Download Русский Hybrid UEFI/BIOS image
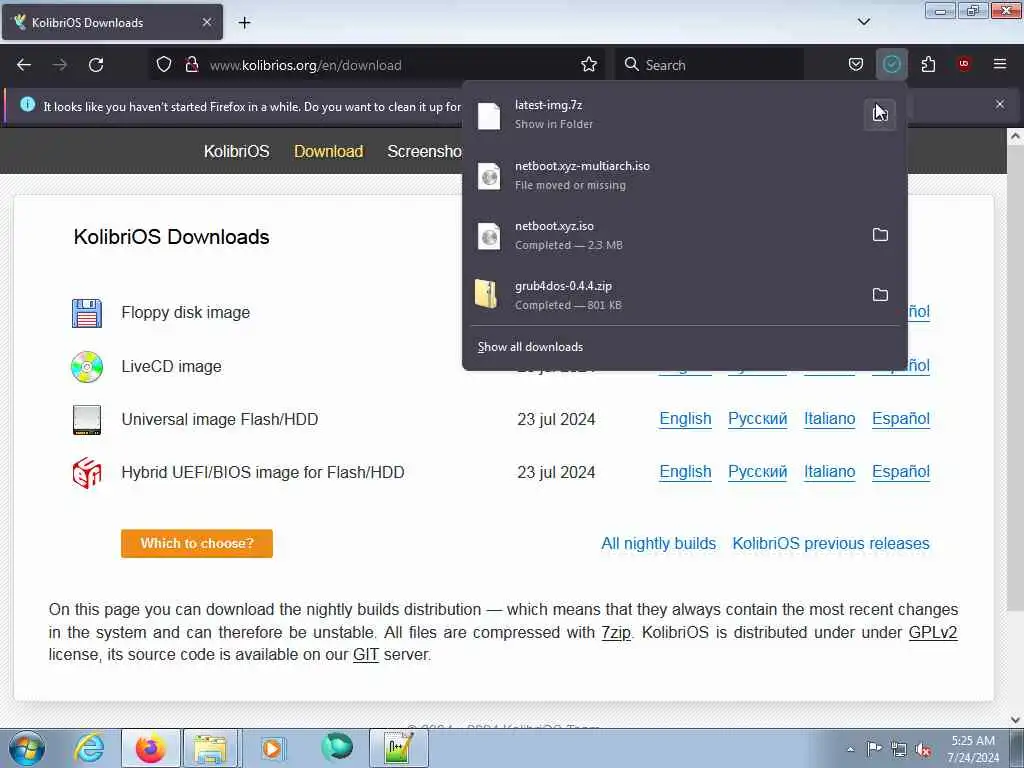The image size is (1024, 768). [x=758, y=472]
